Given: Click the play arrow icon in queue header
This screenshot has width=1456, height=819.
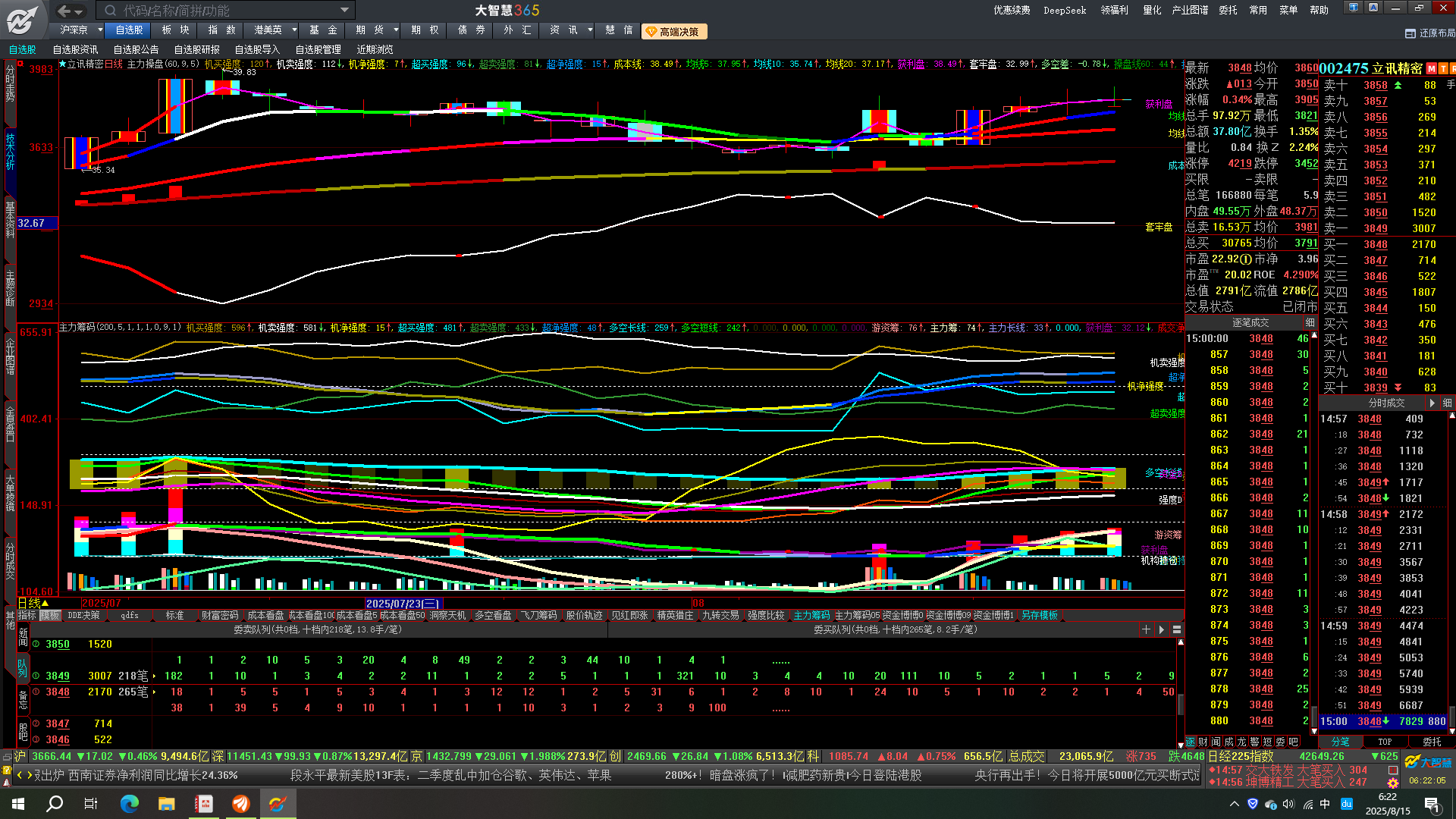Looking at the screenshot, I should 1161,629.
